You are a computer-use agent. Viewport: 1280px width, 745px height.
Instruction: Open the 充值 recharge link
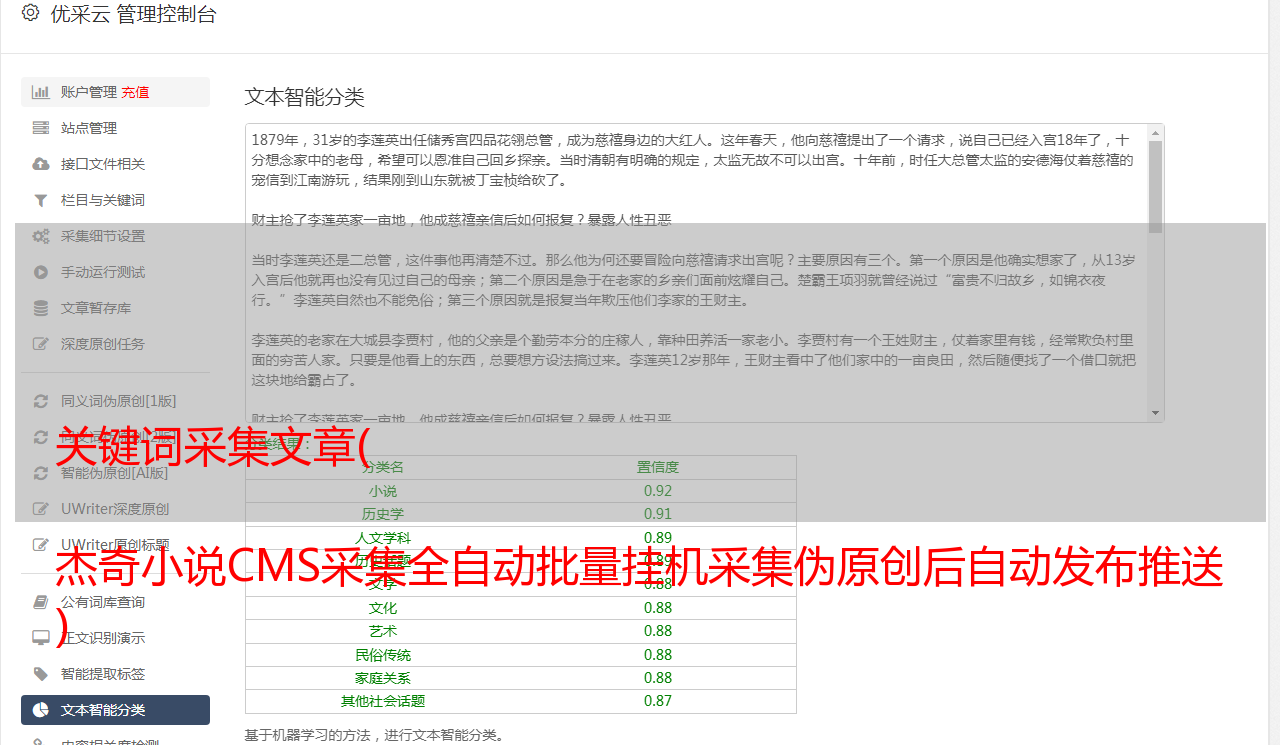[x=135, y=92]
